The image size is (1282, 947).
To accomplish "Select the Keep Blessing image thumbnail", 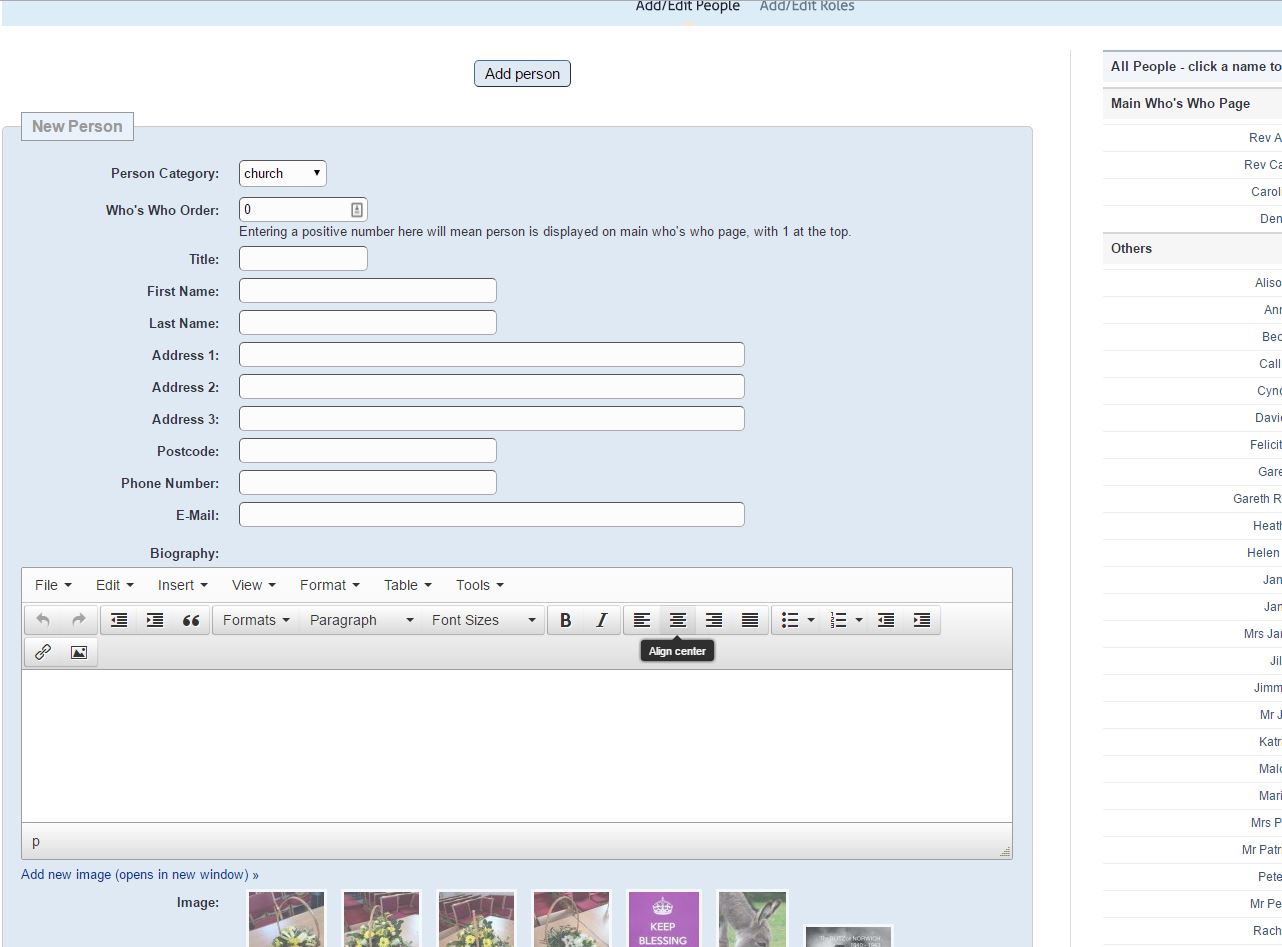I will tap(663, 920).
